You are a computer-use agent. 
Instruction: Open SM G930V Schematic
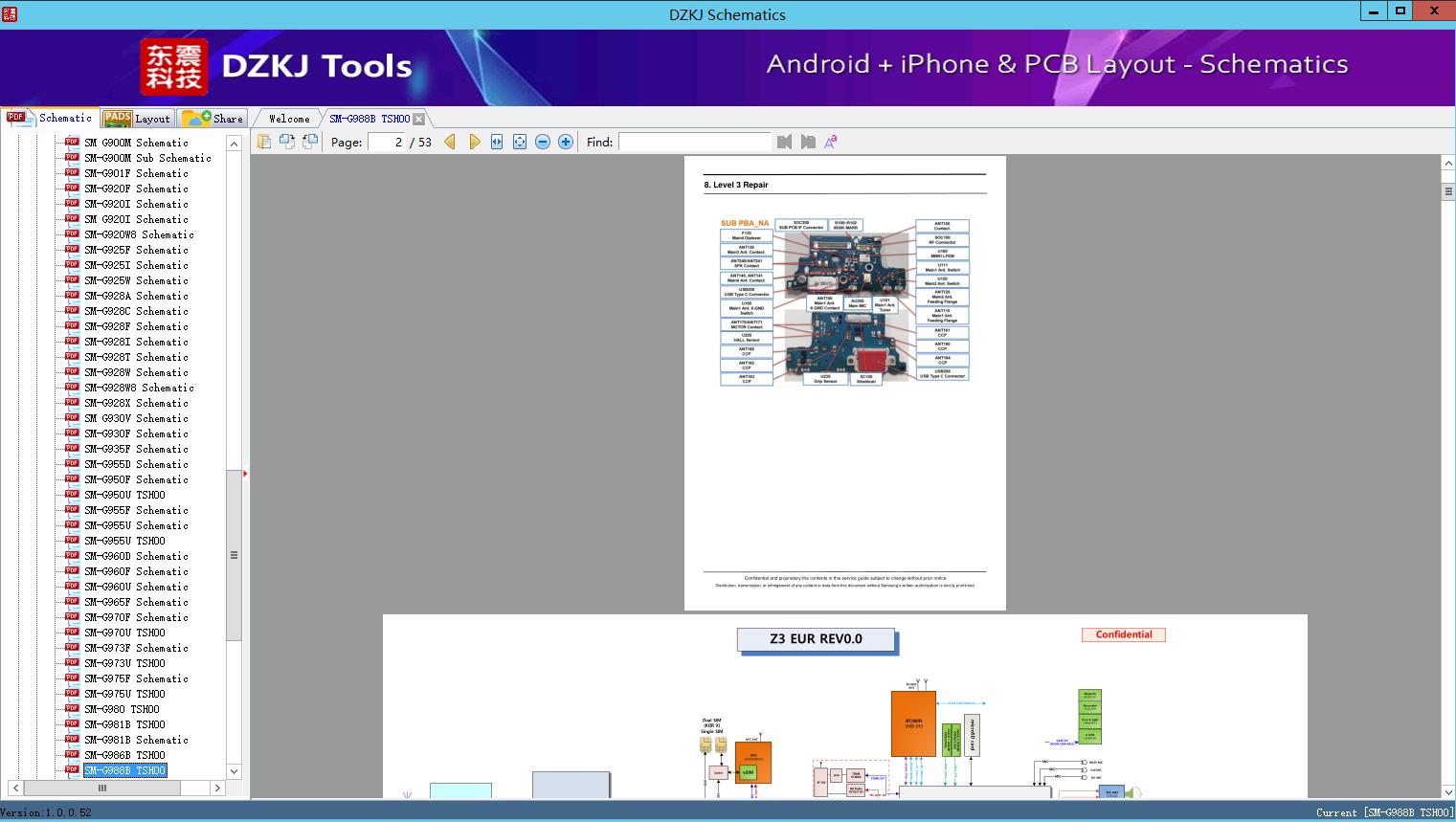coord(136,418)
